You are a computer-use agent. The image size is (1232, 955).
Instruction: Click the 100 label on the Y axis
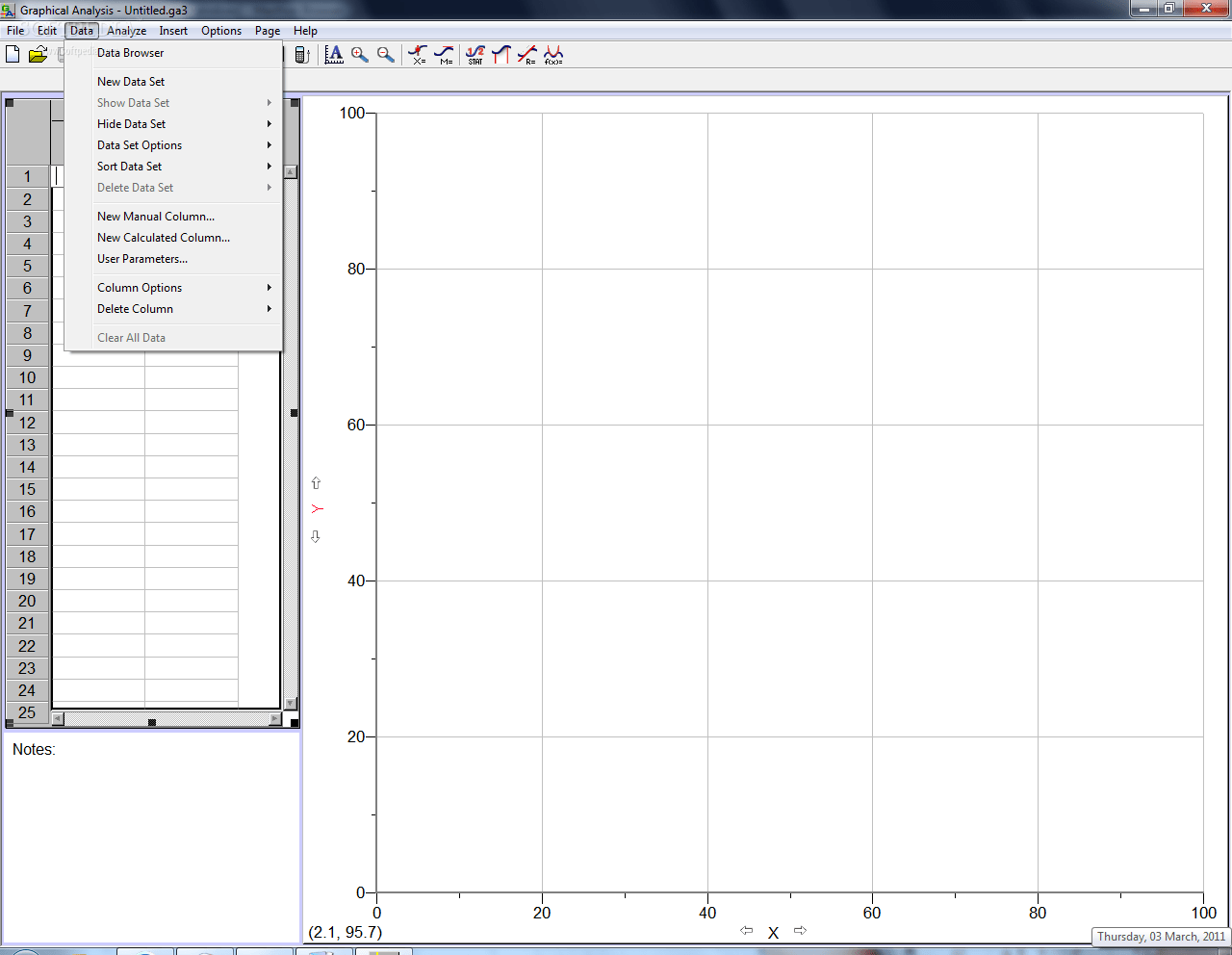point(352,113)
